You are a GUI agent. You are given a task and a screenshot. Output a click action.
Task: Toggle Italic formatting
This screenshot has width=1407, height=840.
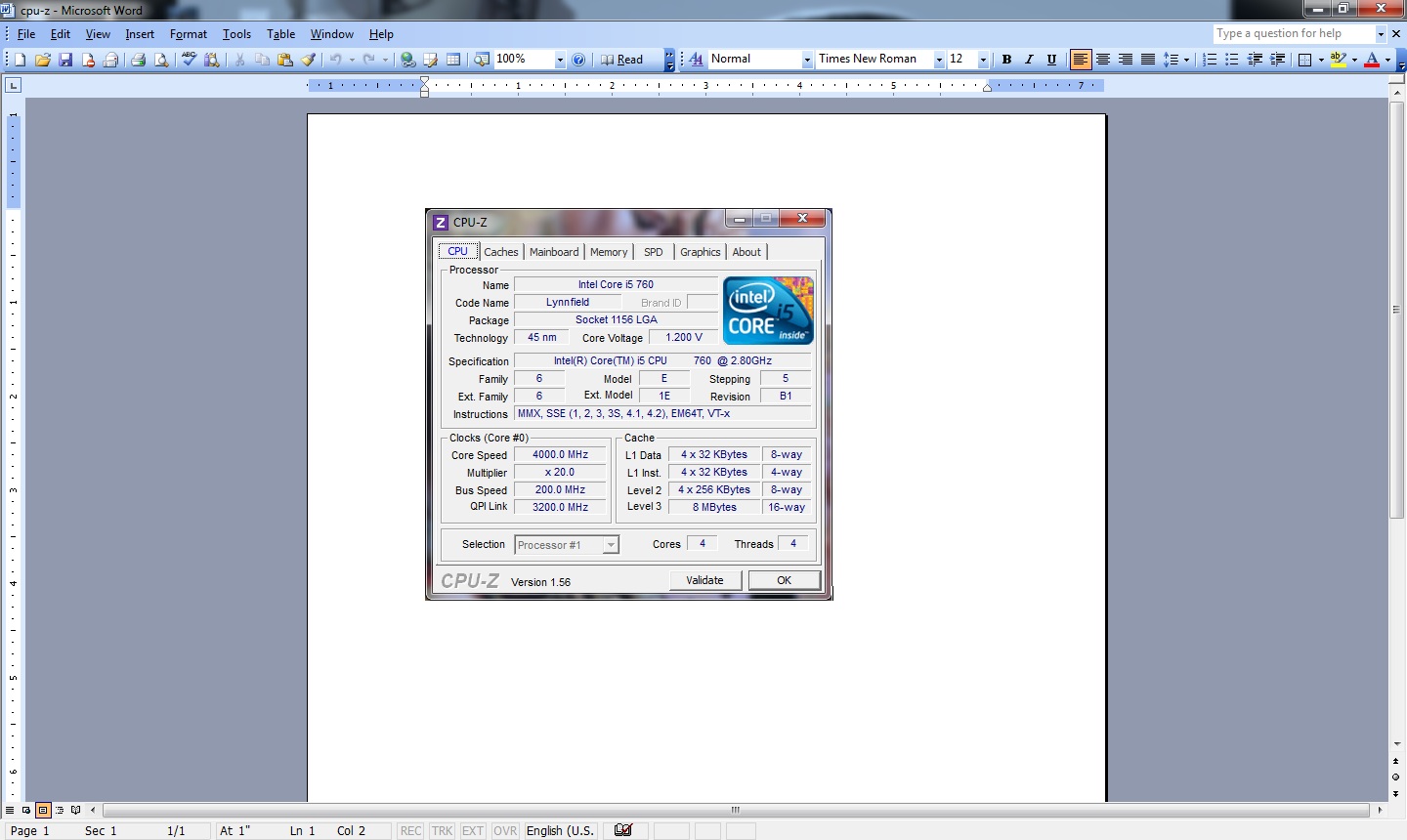1029,60
